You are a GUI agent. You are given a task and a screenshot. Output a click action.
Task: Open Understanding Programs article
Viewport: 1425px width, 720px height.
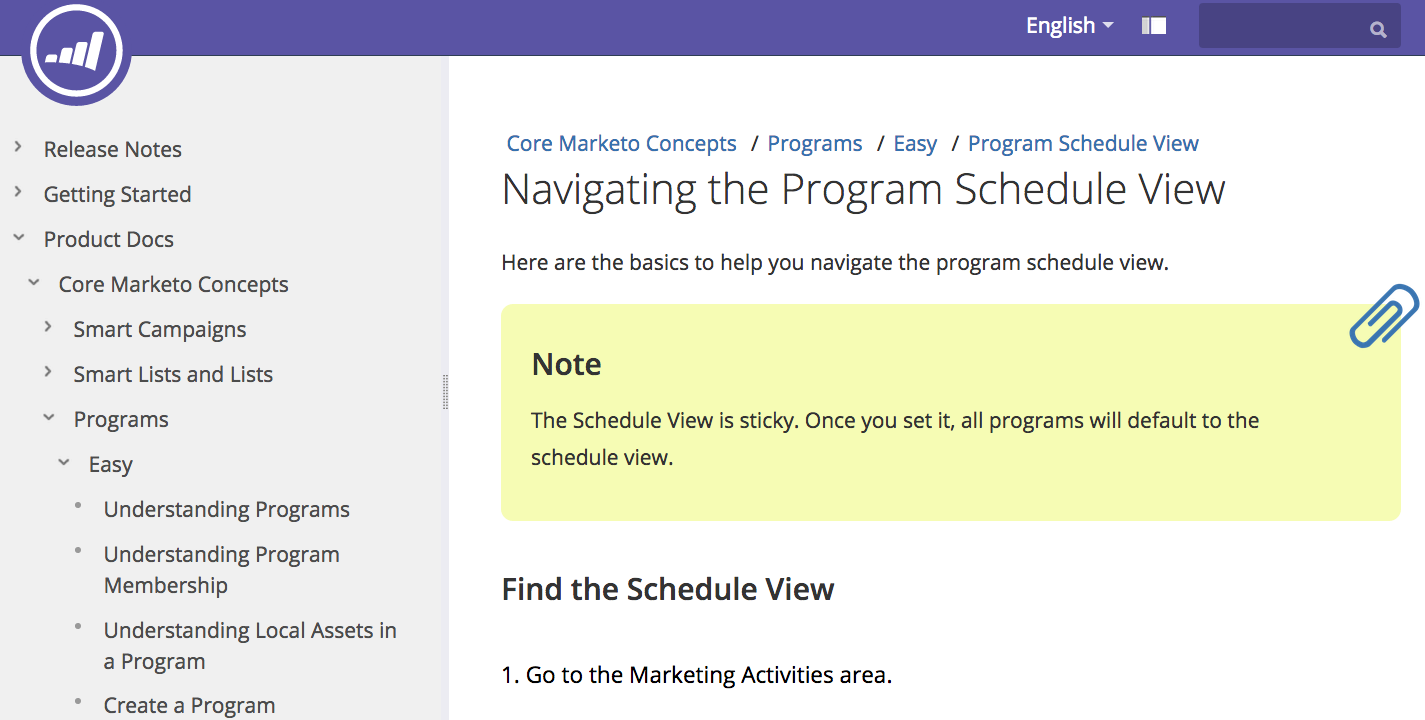click(226, 509)
